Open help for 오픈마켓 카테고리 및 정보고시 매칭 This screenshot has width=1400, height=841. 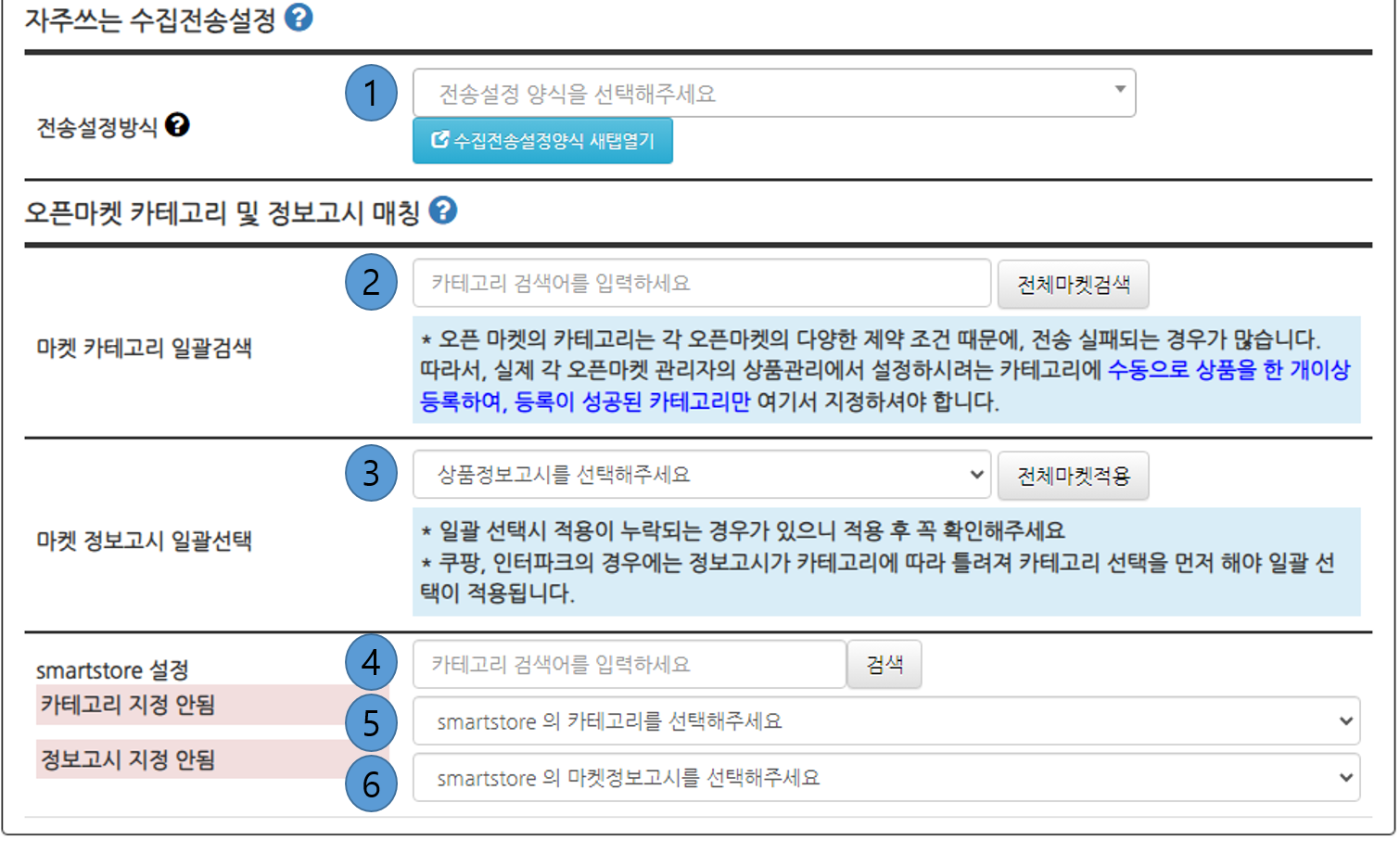point(443,210)
